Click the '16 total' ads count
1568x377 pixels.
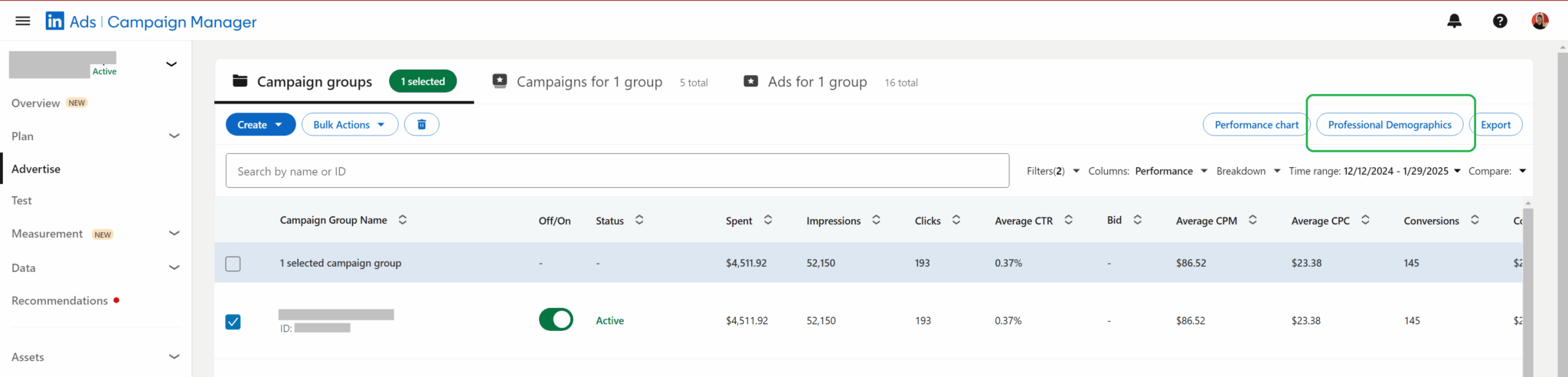tap(901, 83)
